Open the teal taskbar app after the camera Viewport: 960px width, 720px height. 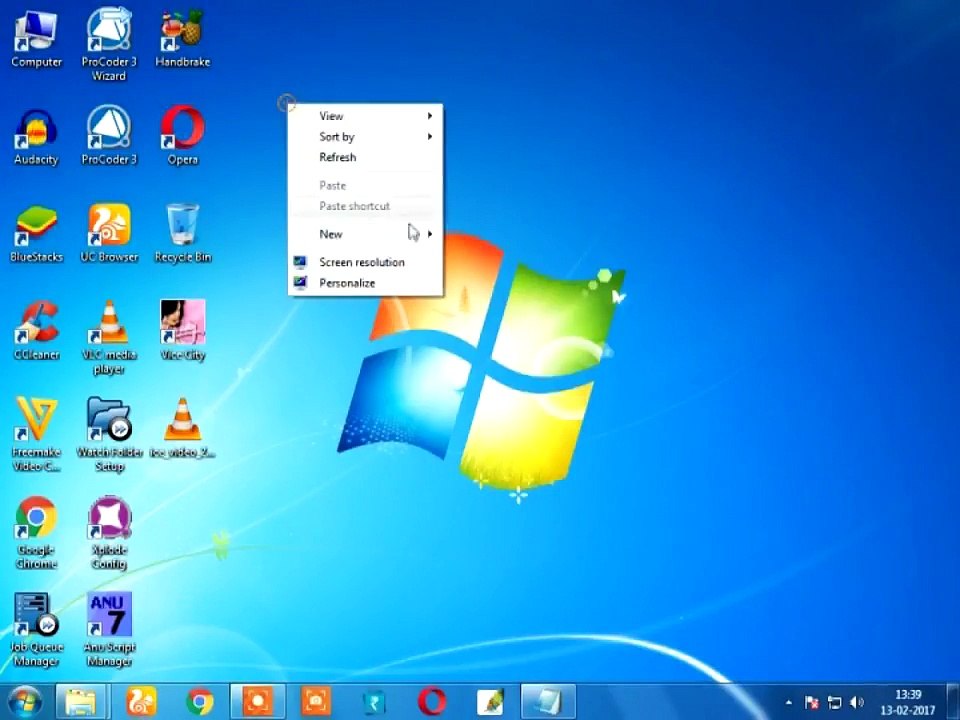[x=373, y=702]
